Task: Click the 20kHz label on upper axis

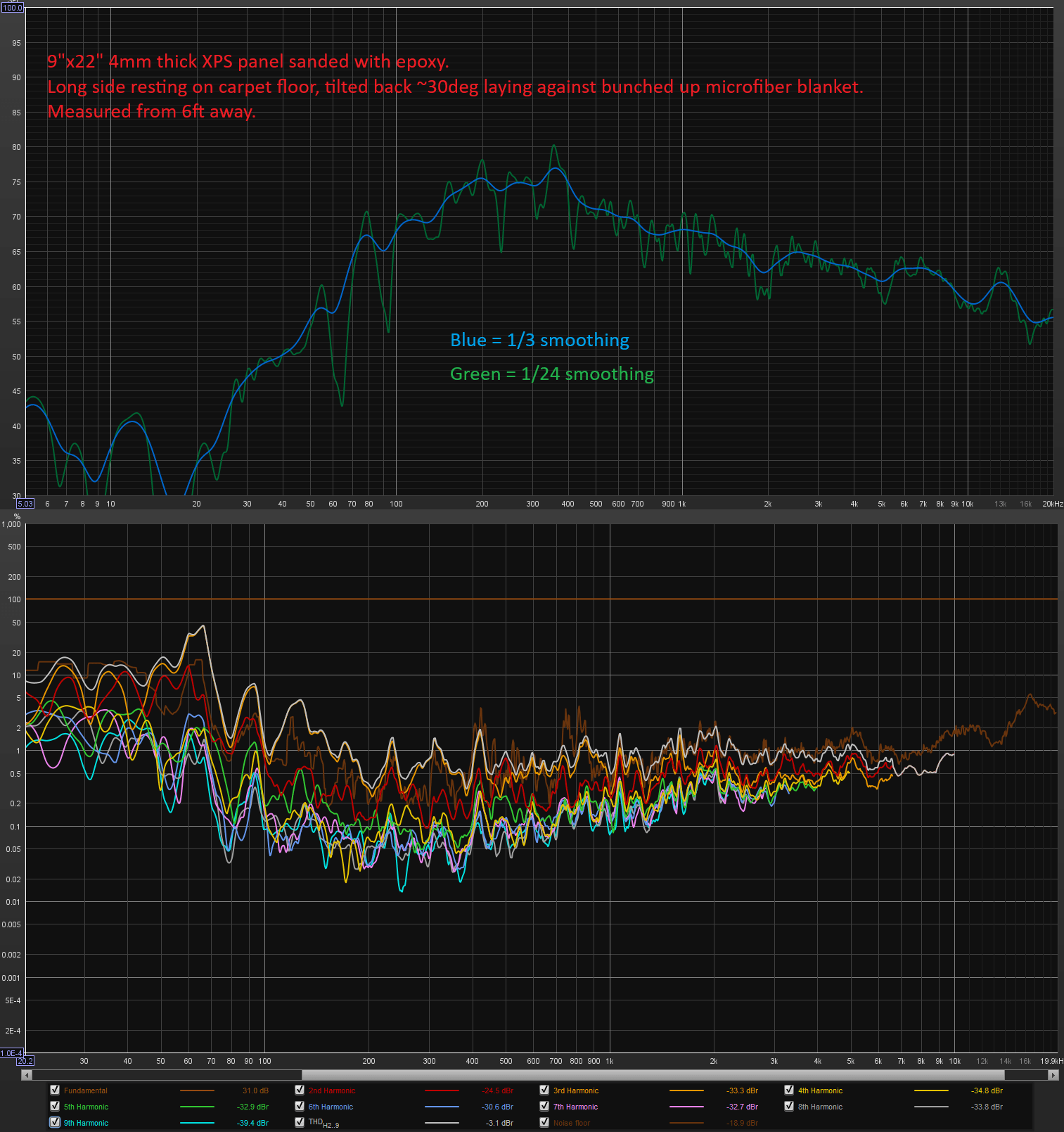Action: (1053, 504)
